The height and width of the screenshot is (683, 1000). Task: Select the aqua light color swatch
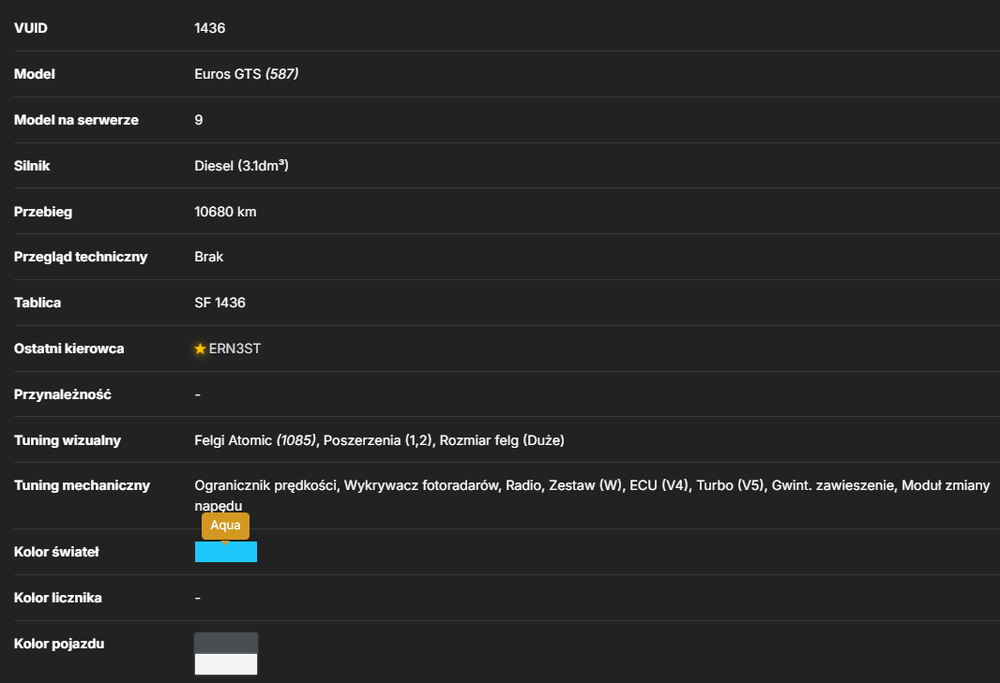pyautogui.click(x=226, y=552)
